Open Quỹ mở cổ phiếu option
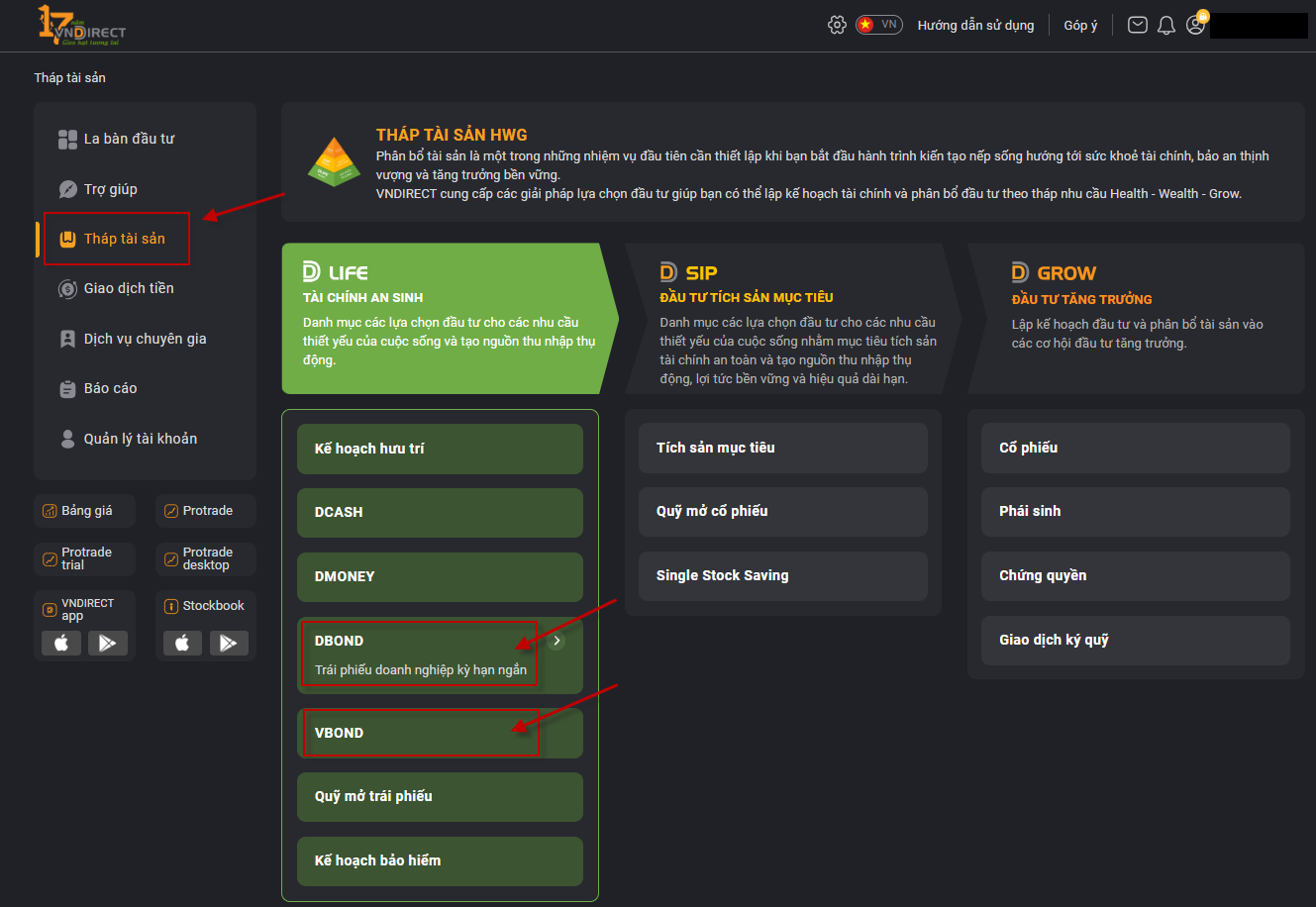The height and width of the screenshot is (907, 1316). (783, 512)
